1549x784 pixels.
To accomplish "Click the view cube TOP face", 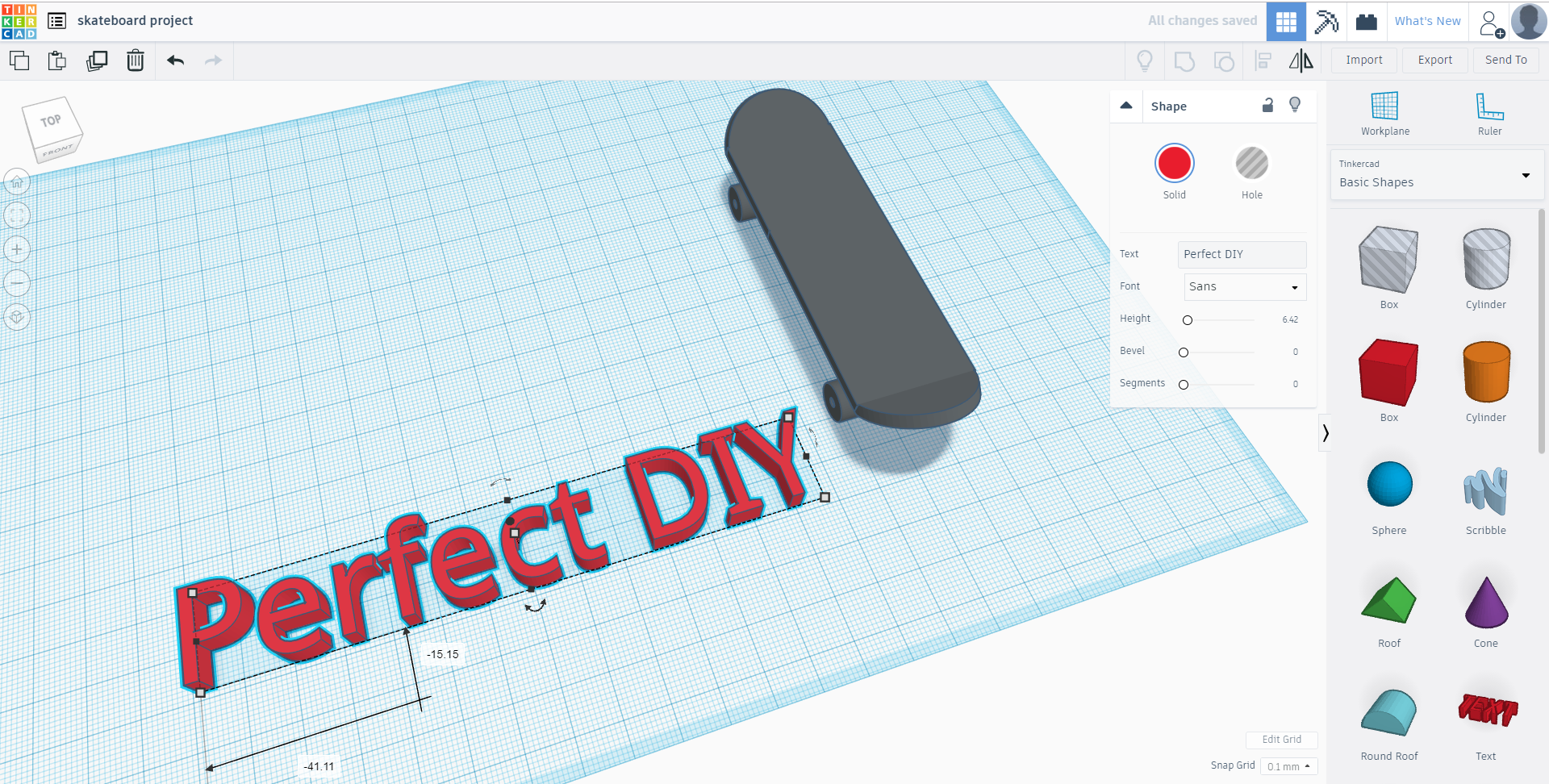I will (x=52, y=121).
